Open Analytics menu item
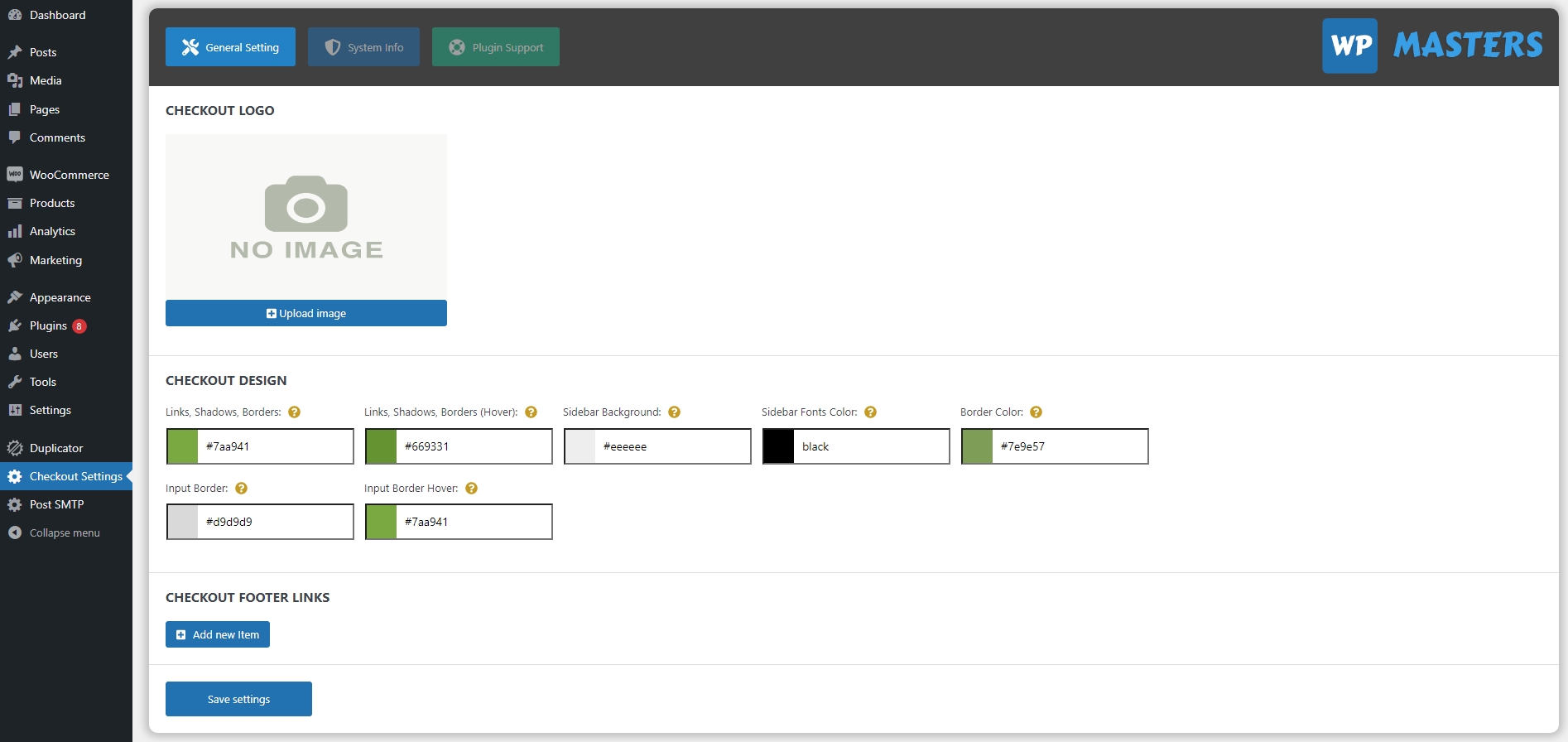The height and width of the screenshot is (742, 1568). point(66,231)
